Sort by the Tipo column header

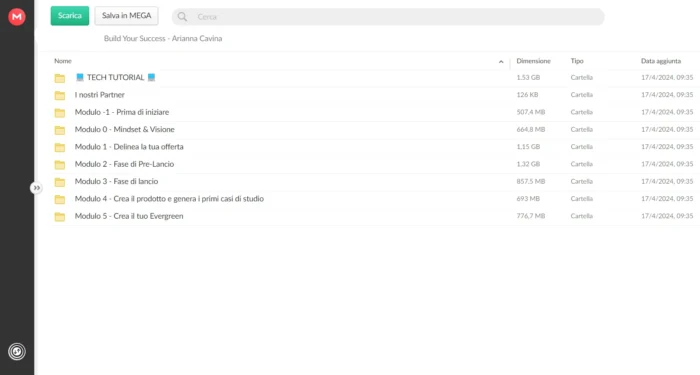coord(577,61)
